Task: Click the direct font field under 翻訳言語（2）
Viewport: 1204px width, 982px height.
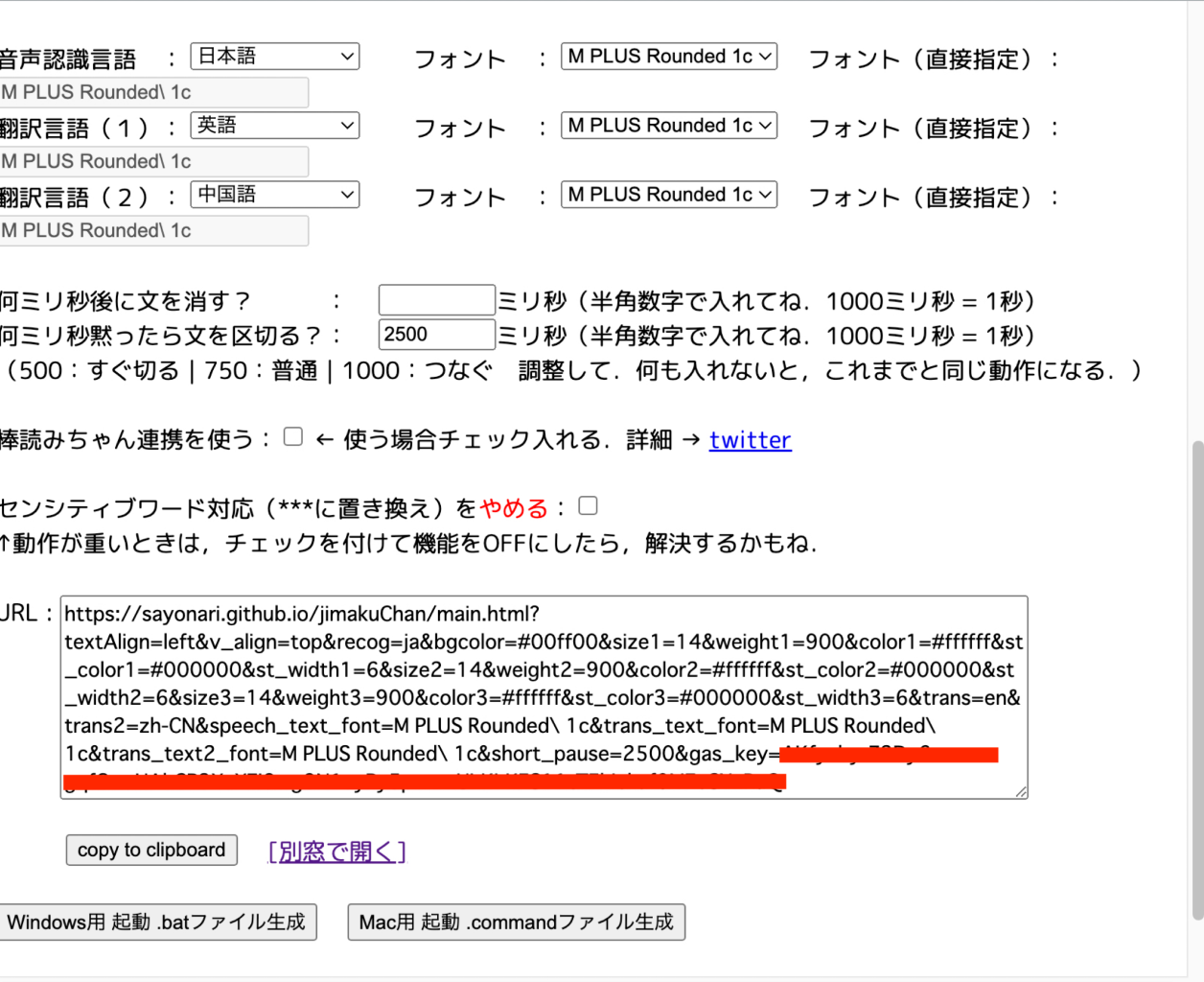Action: (153, 231)
